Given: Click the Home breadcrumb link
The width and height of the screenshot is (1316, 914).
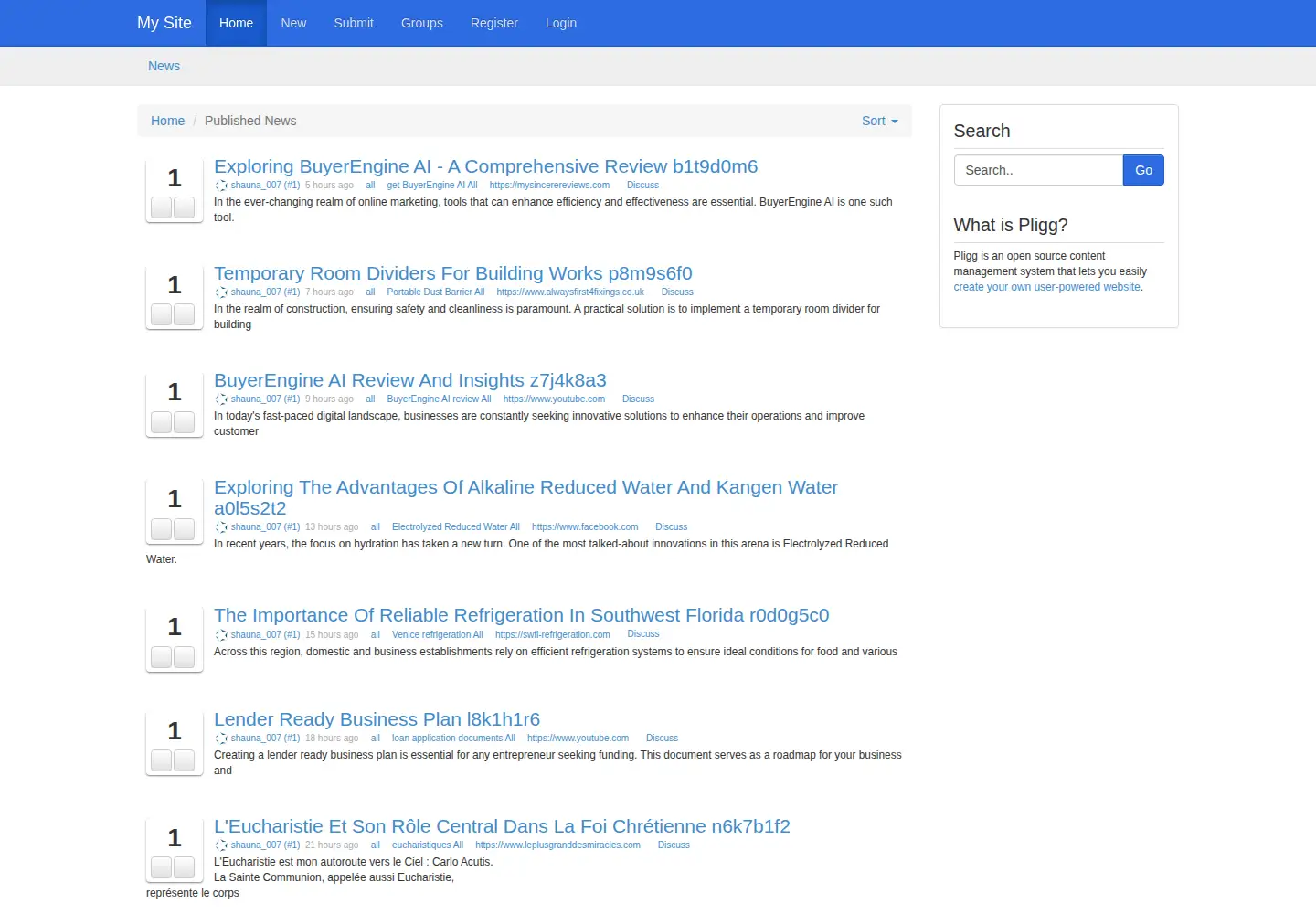Looking at the screenshot, I should tap(167, 121).
